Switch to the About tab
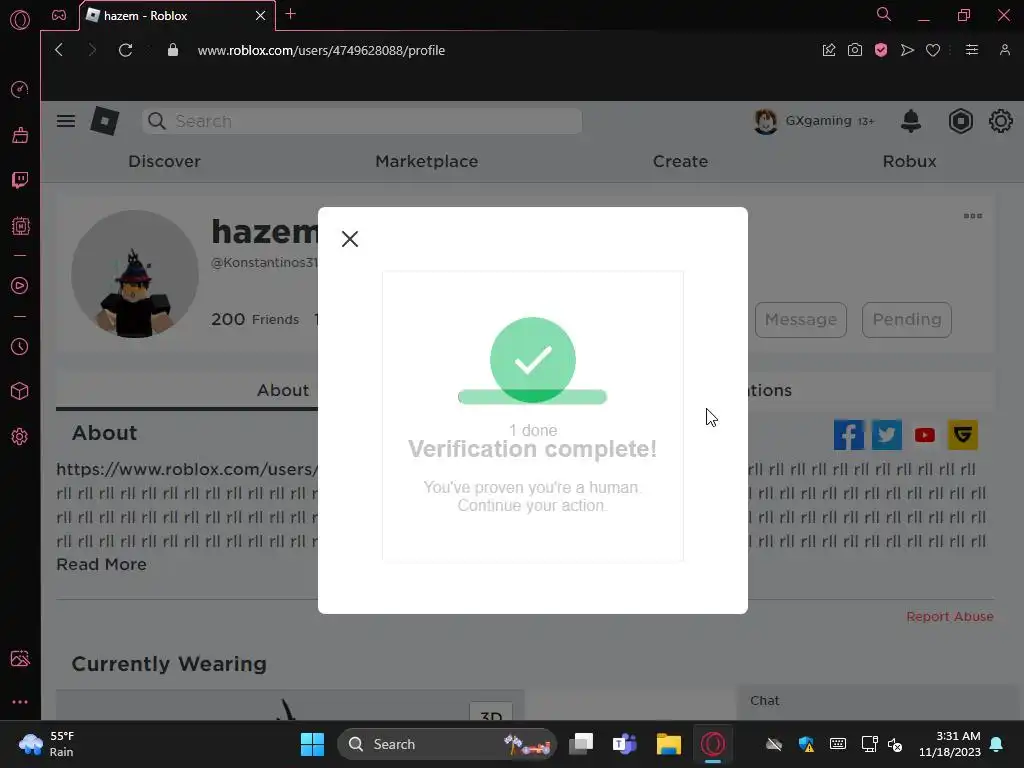The height and width of the screenshot is (768, 1024). [x=283, y=391]
